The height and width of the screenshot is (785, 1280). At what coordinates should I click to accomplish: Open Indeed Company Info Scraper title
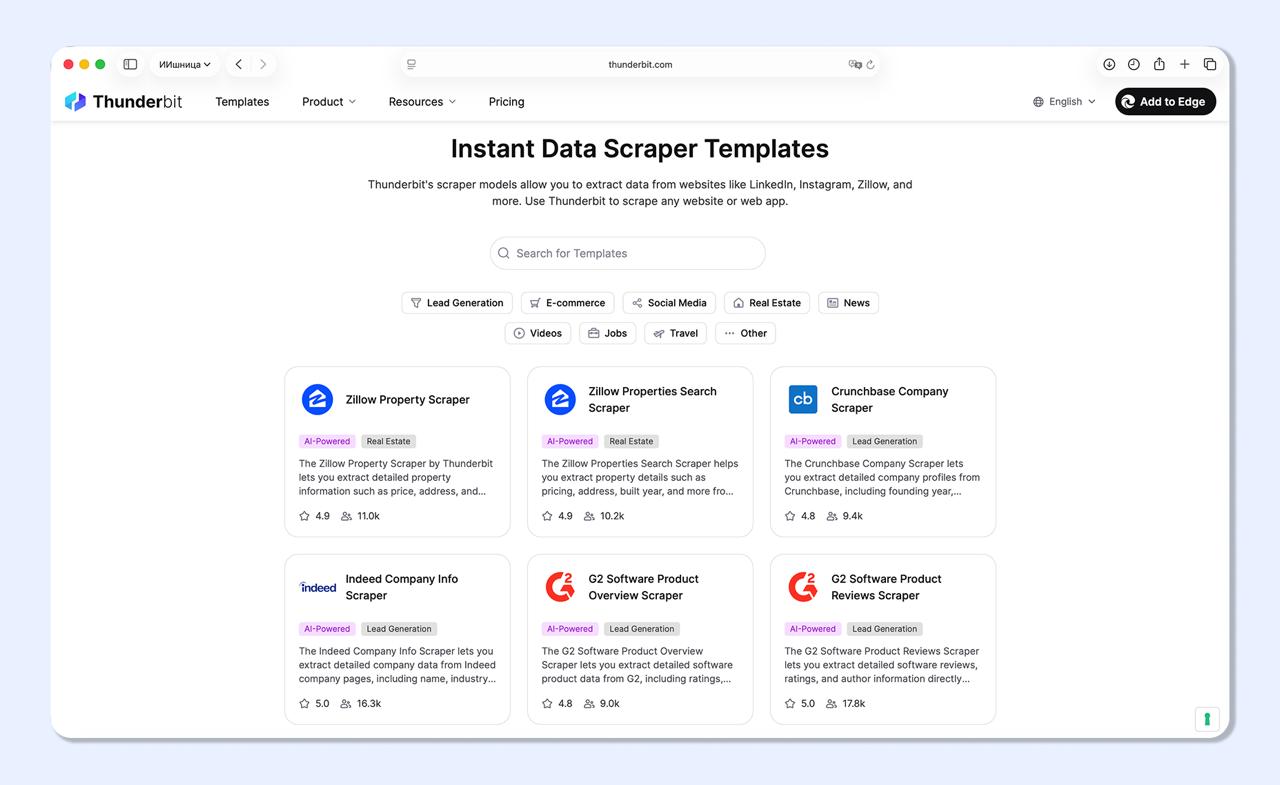pyautogui.click(x=401, y=587)
